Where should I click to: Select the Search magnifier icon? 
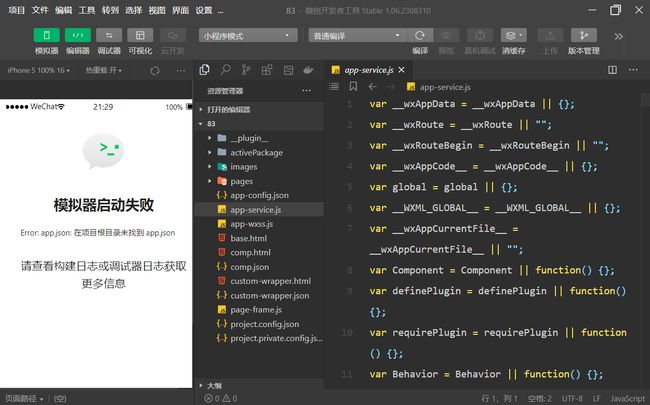coord(226,70)
